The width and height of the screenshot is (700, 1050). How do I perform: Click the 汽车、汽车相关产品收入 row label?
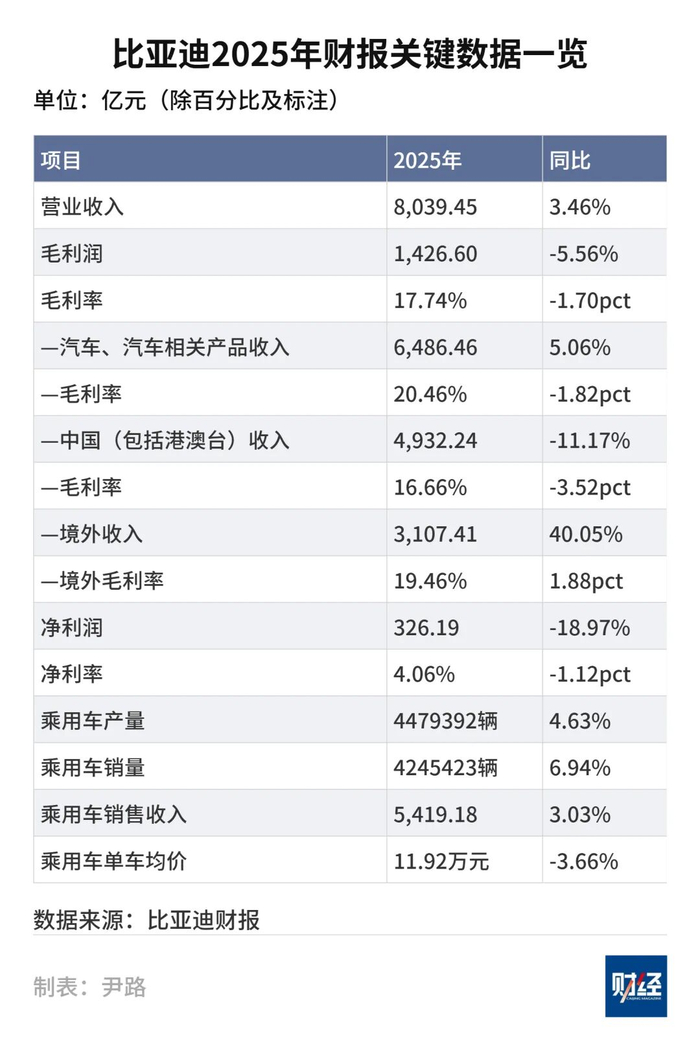point(165,347)
